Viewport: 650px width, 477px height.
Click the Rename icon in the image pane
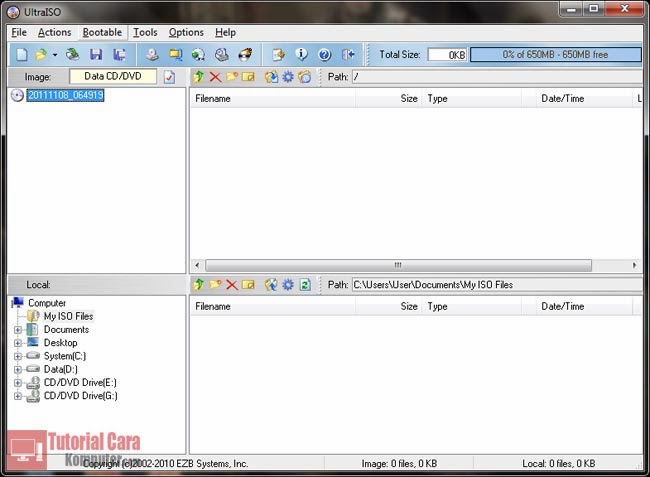(x=248, y=77)
